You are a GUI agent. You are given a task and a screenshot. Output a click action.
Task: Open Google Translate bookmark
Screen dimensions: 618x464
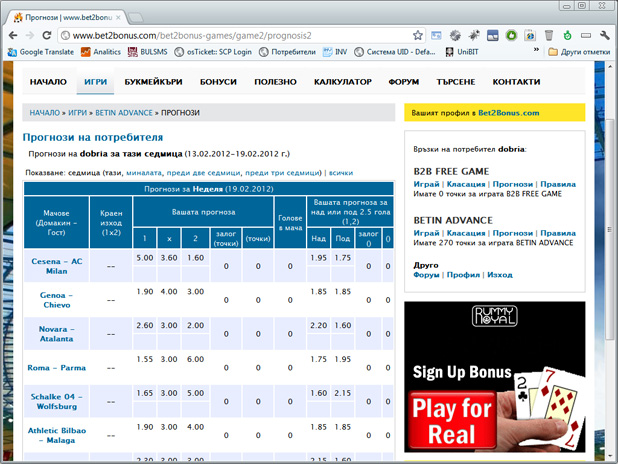(x=41, y=52)
